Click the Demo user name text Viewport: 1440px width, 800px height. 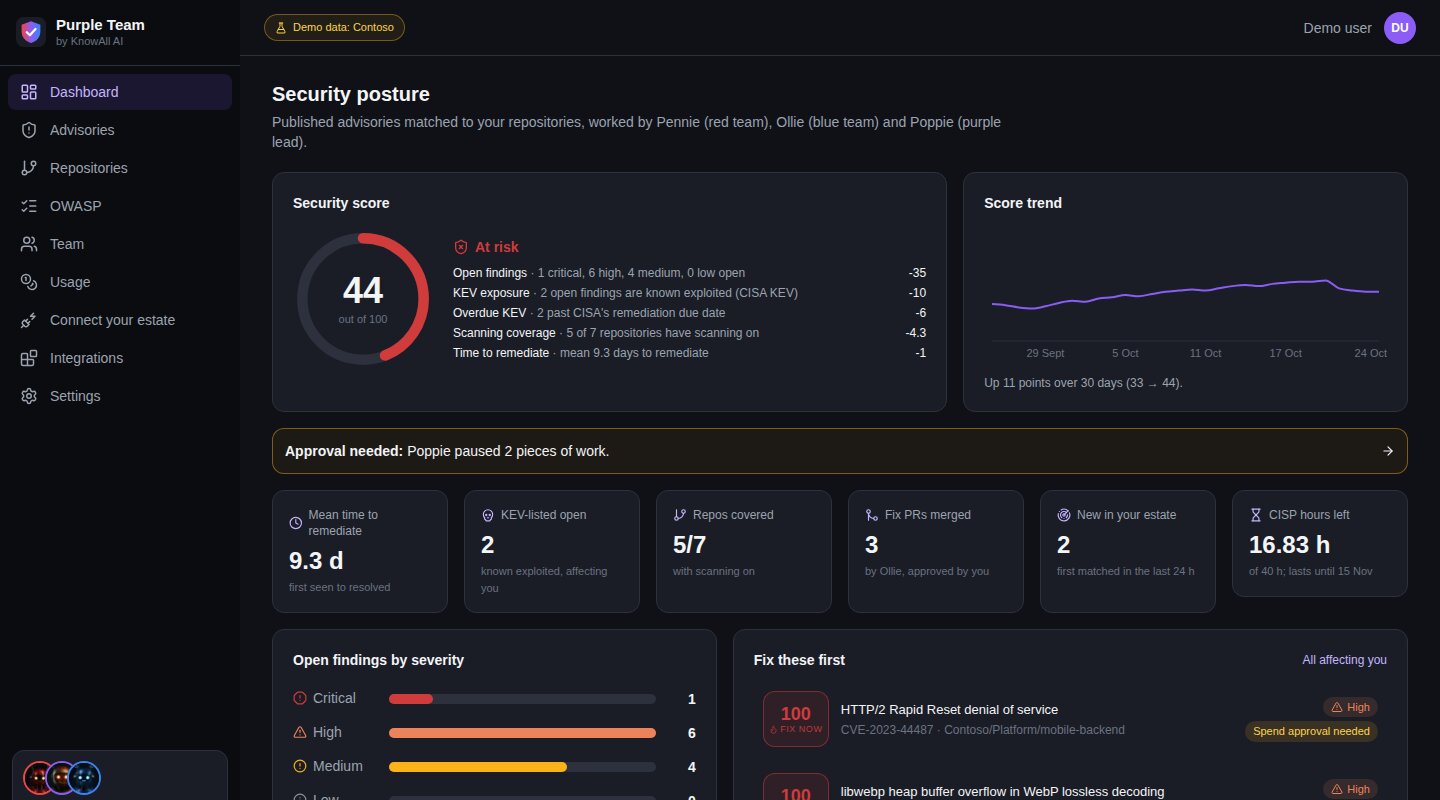pyautogui.click(x=1338, y=28)
